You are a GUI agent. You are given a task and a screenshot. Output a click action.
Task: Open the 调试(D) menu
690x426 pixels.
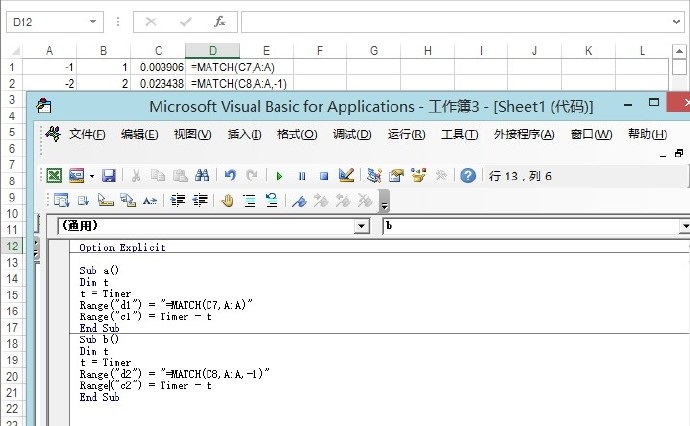352,134
